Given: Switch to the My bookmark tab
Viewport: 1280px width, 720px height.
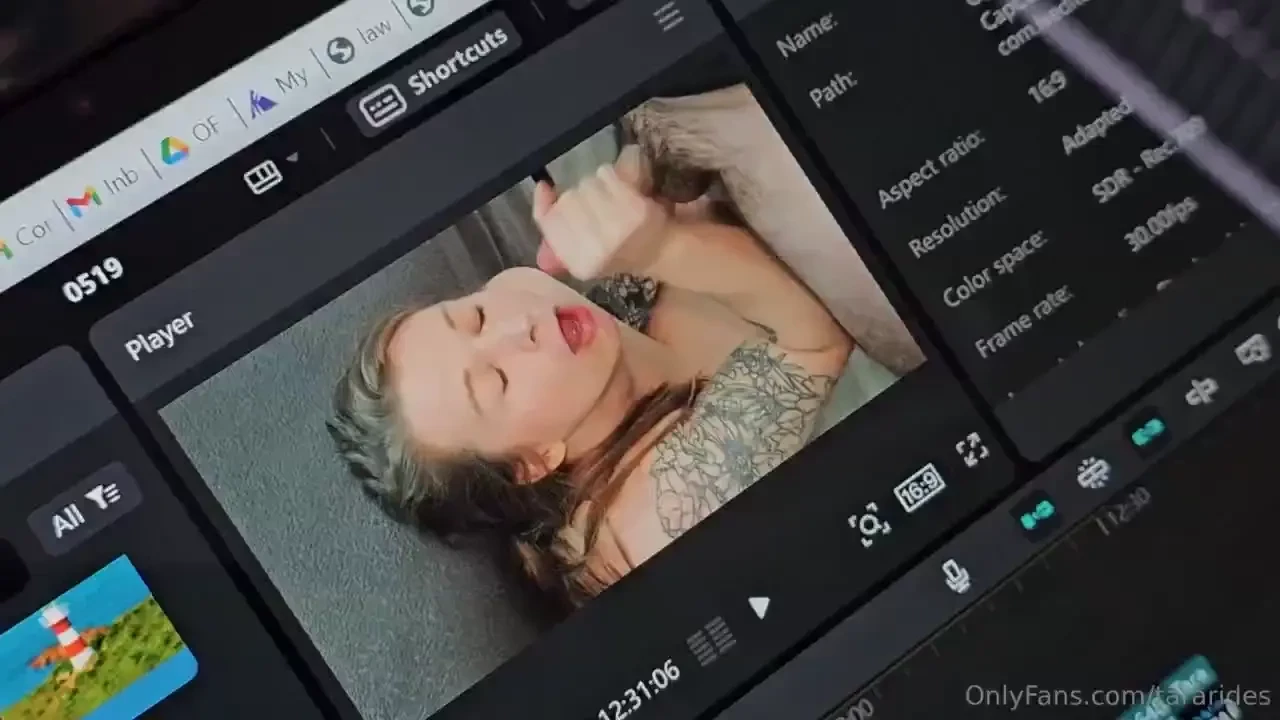Looking at the screenshot, I should coord(278,92).
